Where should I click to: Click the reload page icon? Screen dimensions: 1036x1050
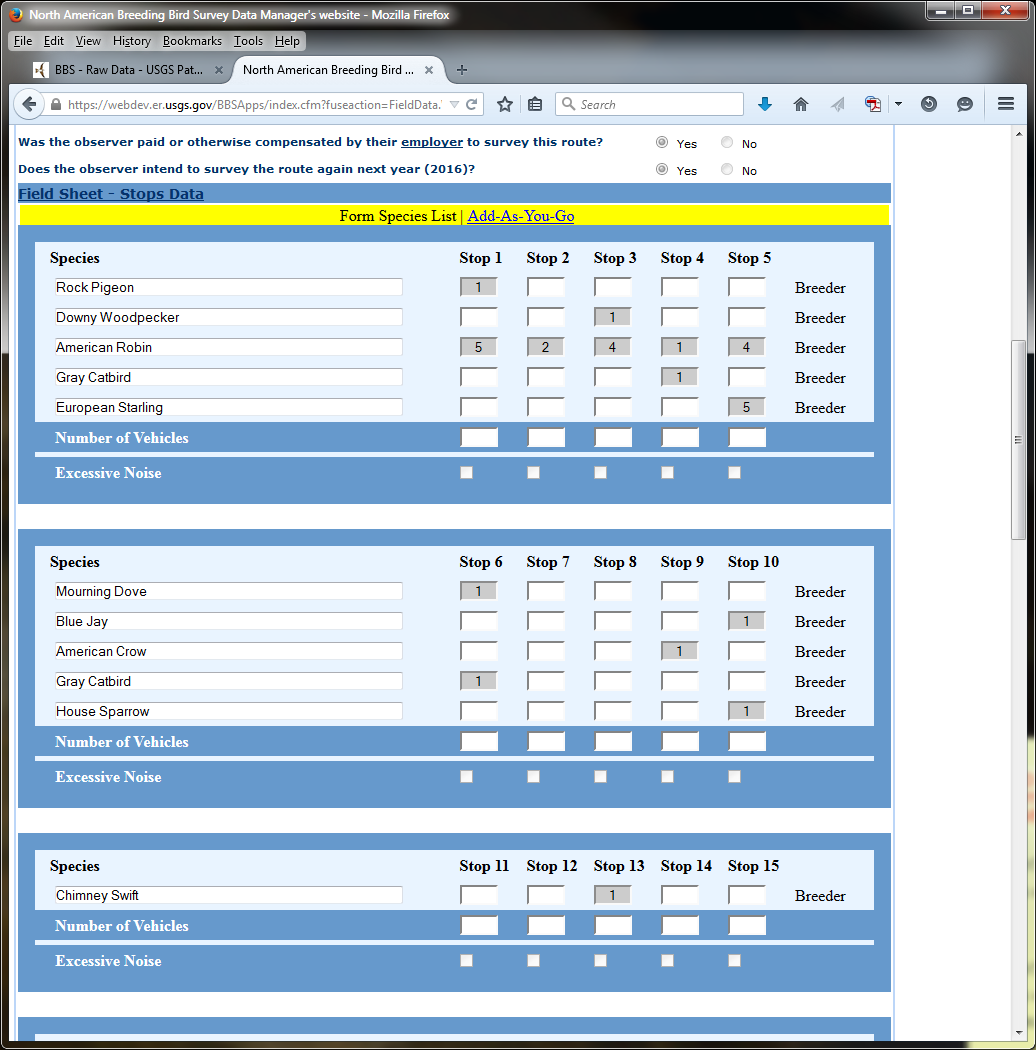pos(471,104)
